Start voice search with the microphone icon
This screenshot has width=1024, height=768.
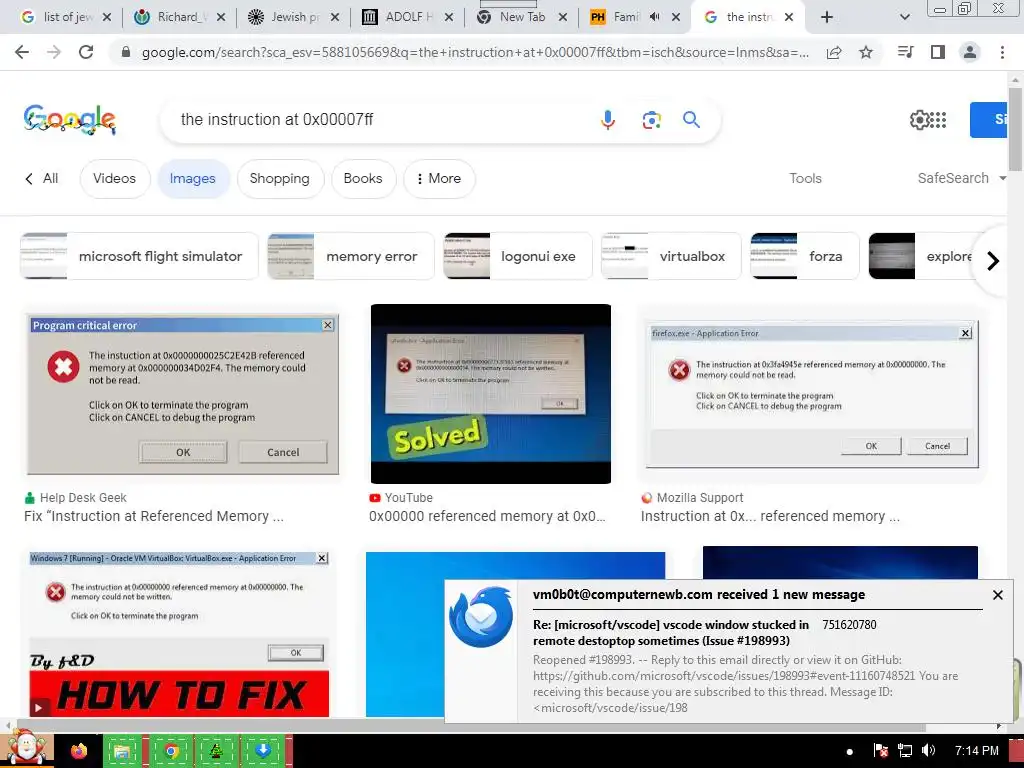coord(608,120)
